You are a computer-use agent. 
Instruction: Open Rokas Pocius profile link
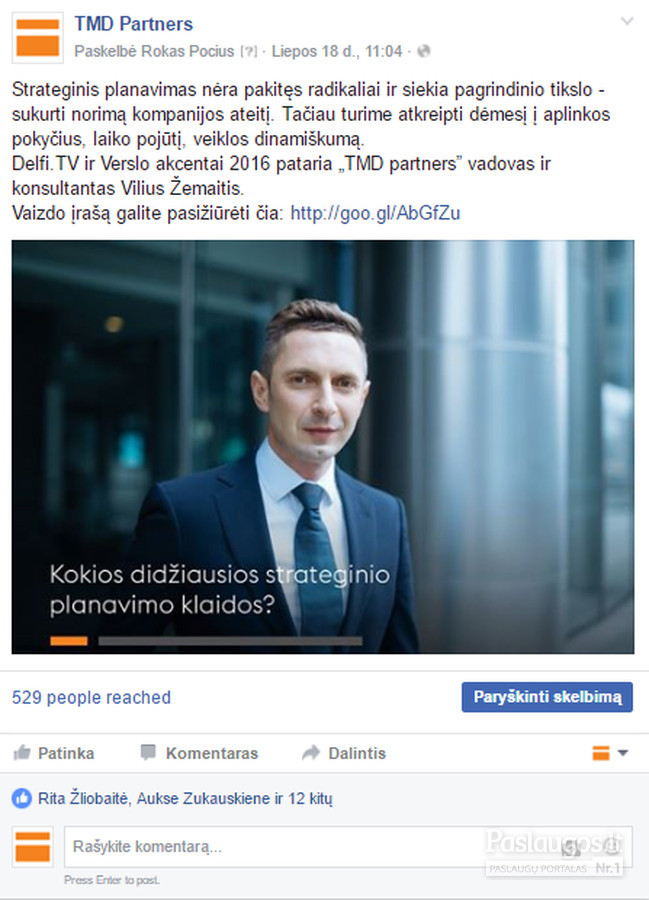pos(188,52)
